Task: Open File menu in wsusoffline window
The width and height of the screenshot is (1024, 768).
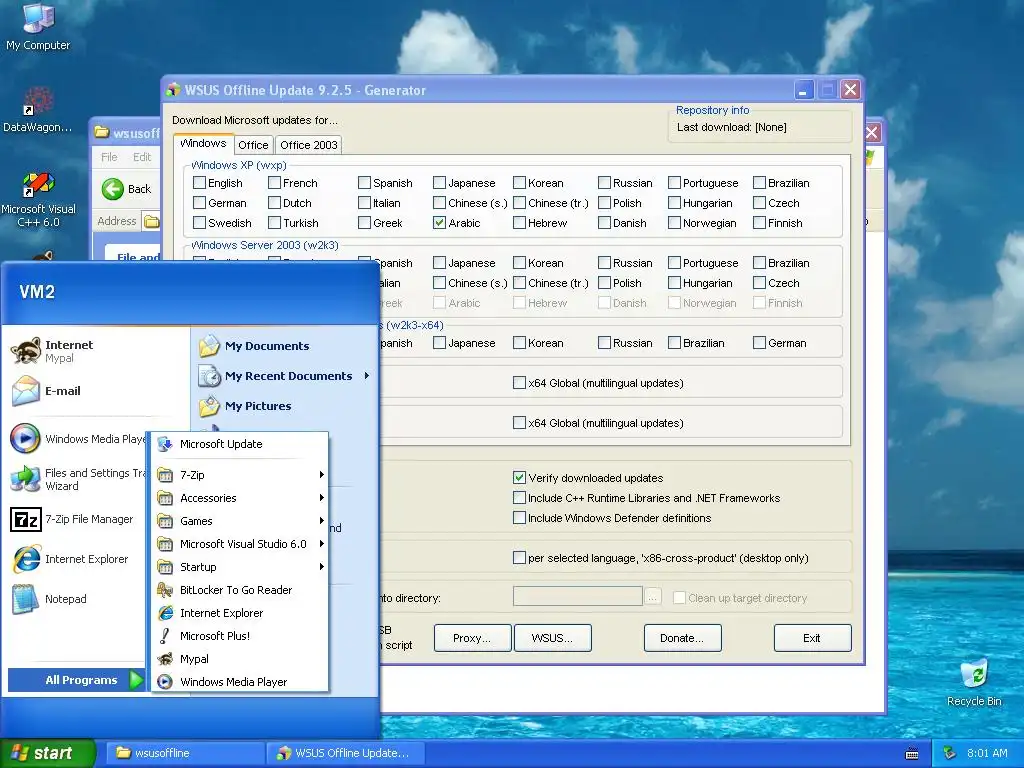Action: click(109, 157)
